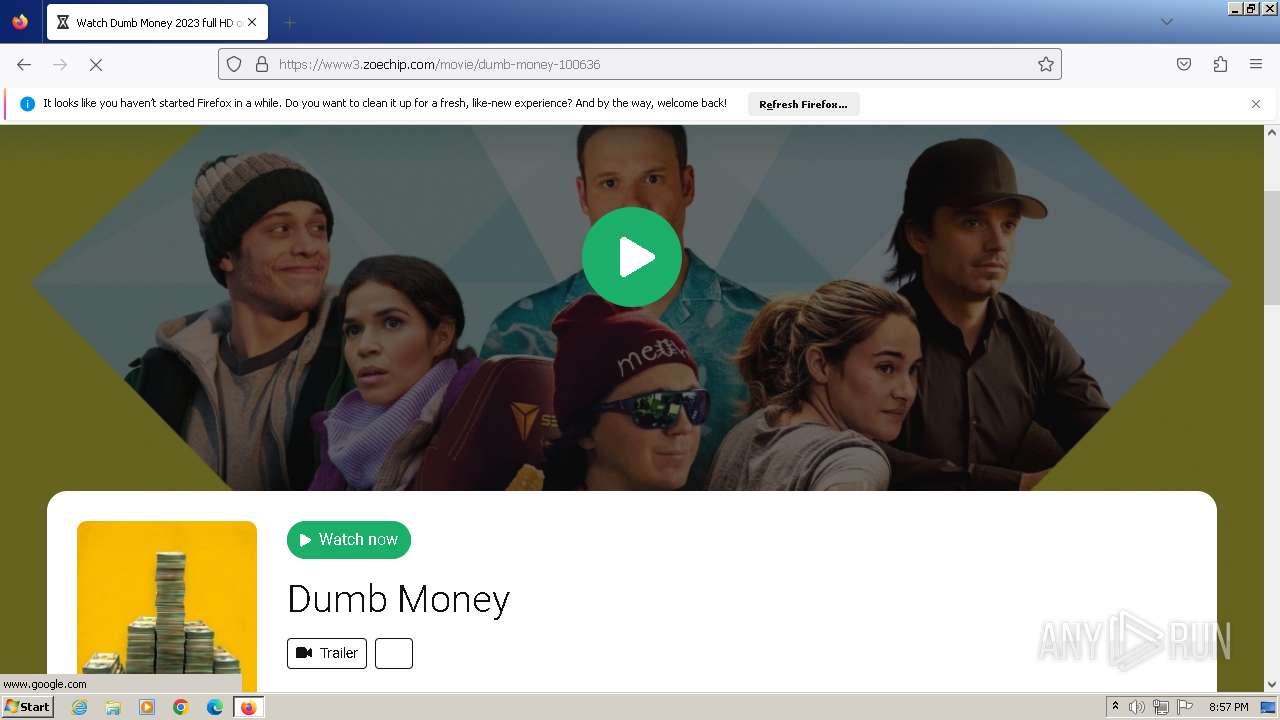Play the Dumb Money video
The image size is (1280, 720).
click(632, 257)
